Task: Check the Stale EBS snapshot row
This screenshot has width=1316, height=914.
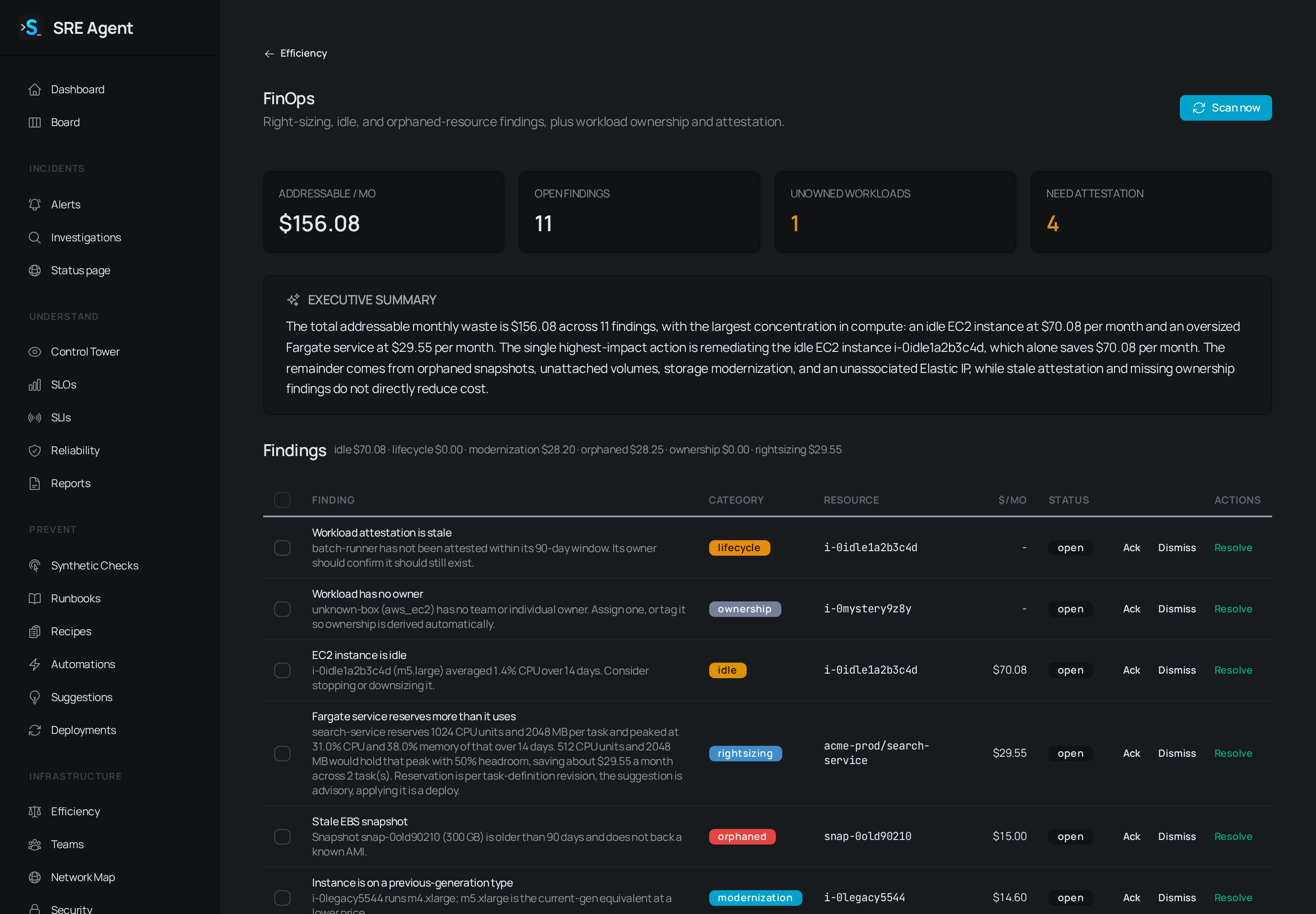Action: 282,837
